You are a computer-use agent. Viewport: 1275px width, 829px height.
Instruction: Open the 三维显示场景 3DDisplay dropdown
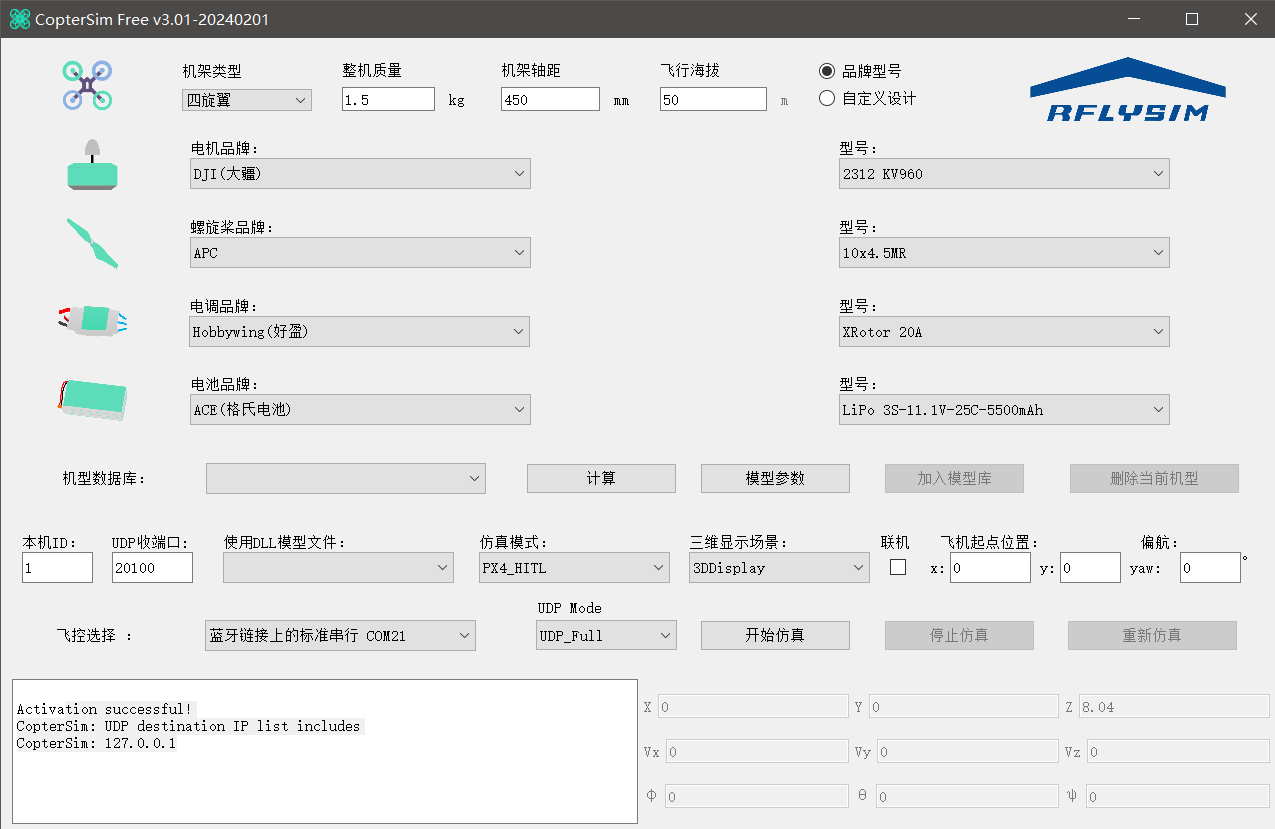tap(779, 567)
